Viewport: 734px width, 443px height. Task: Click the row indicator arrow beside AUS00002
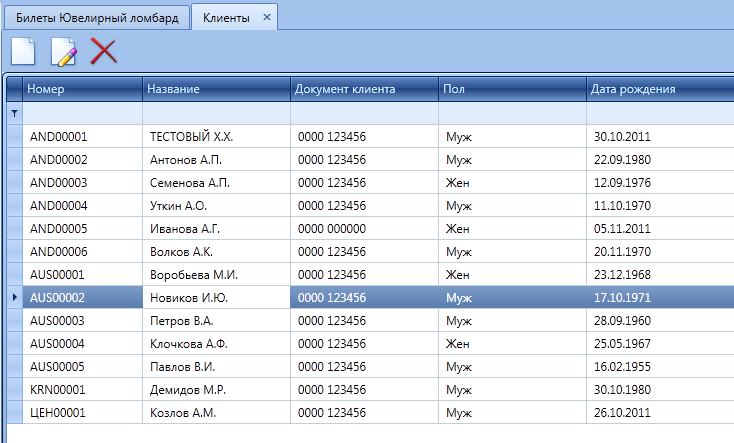[x=13, y=297]
